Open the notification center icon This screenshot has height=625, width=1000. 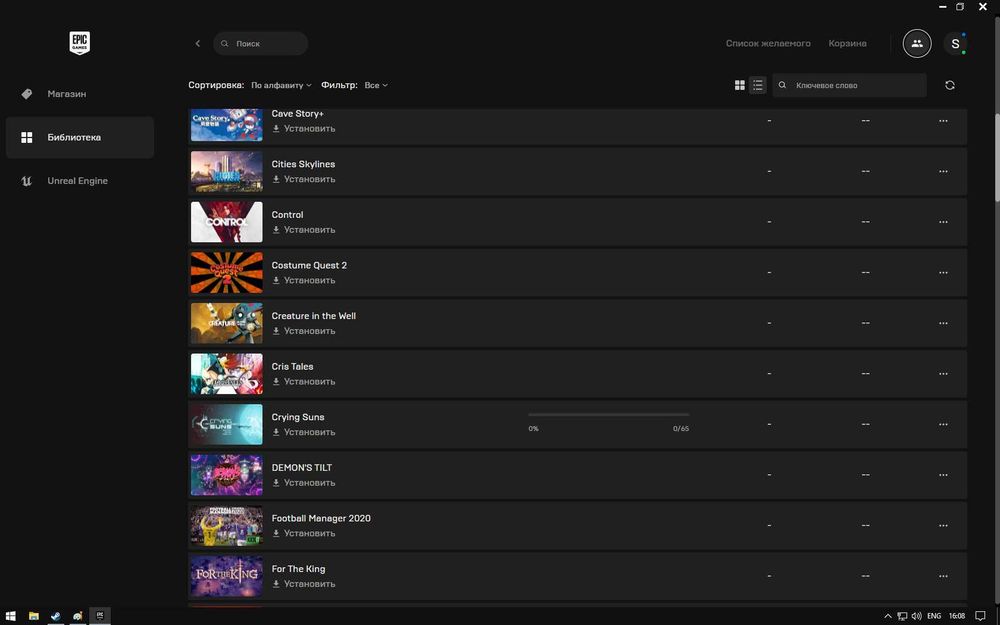(x=980, y=616)
